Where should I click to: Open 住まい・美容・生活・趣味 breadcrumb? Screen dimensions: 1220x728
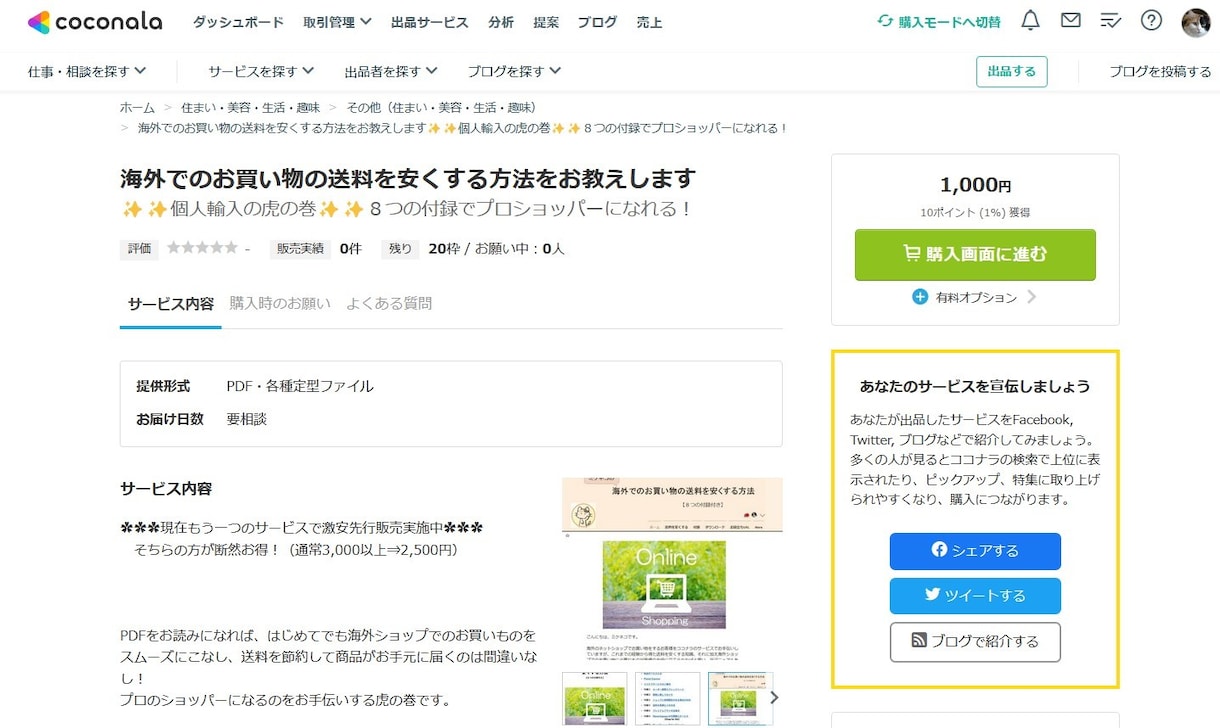pos(252,107)
